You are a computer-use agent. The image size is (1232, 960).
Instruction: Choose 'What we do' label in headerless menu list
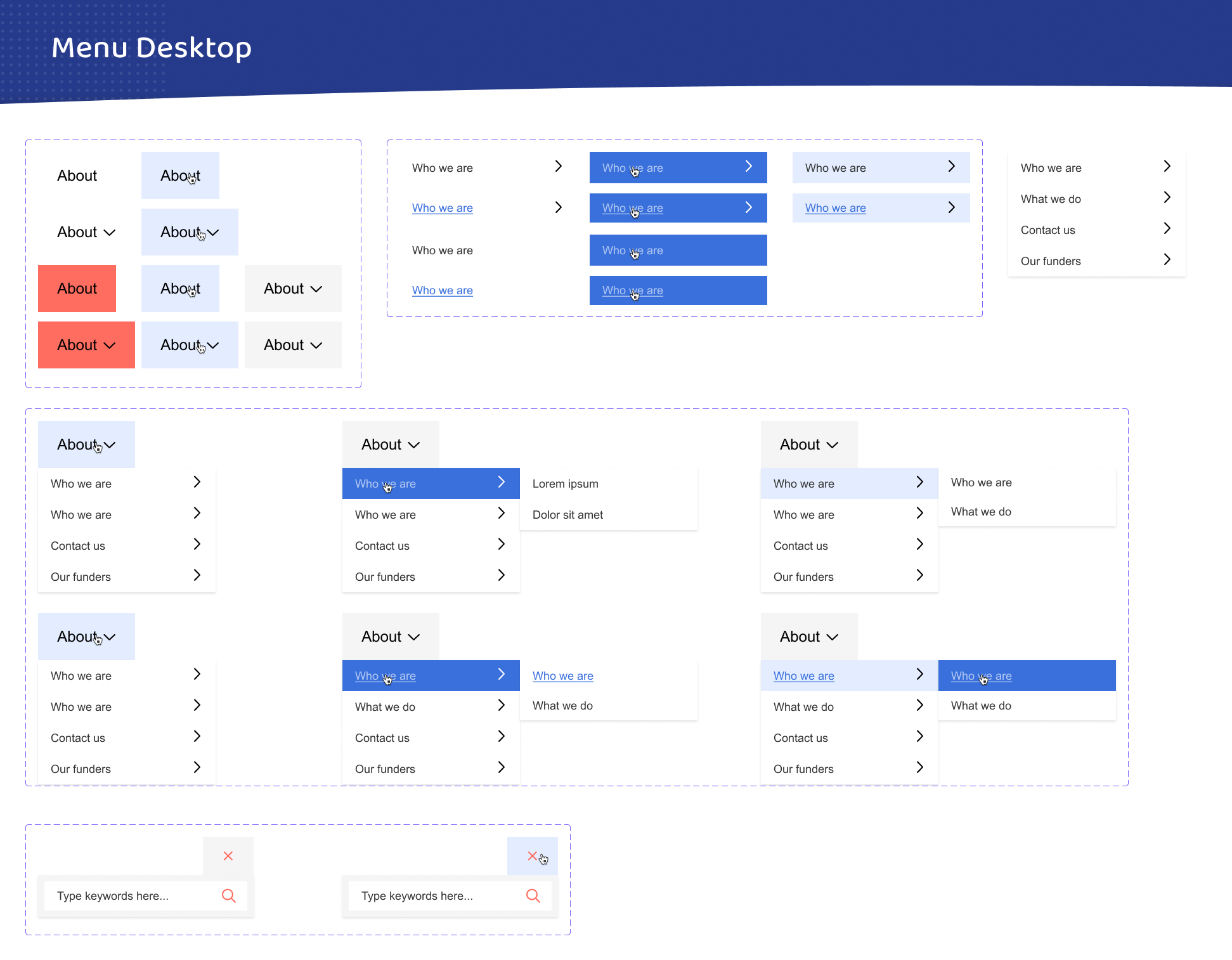(x=1051, y=199)
